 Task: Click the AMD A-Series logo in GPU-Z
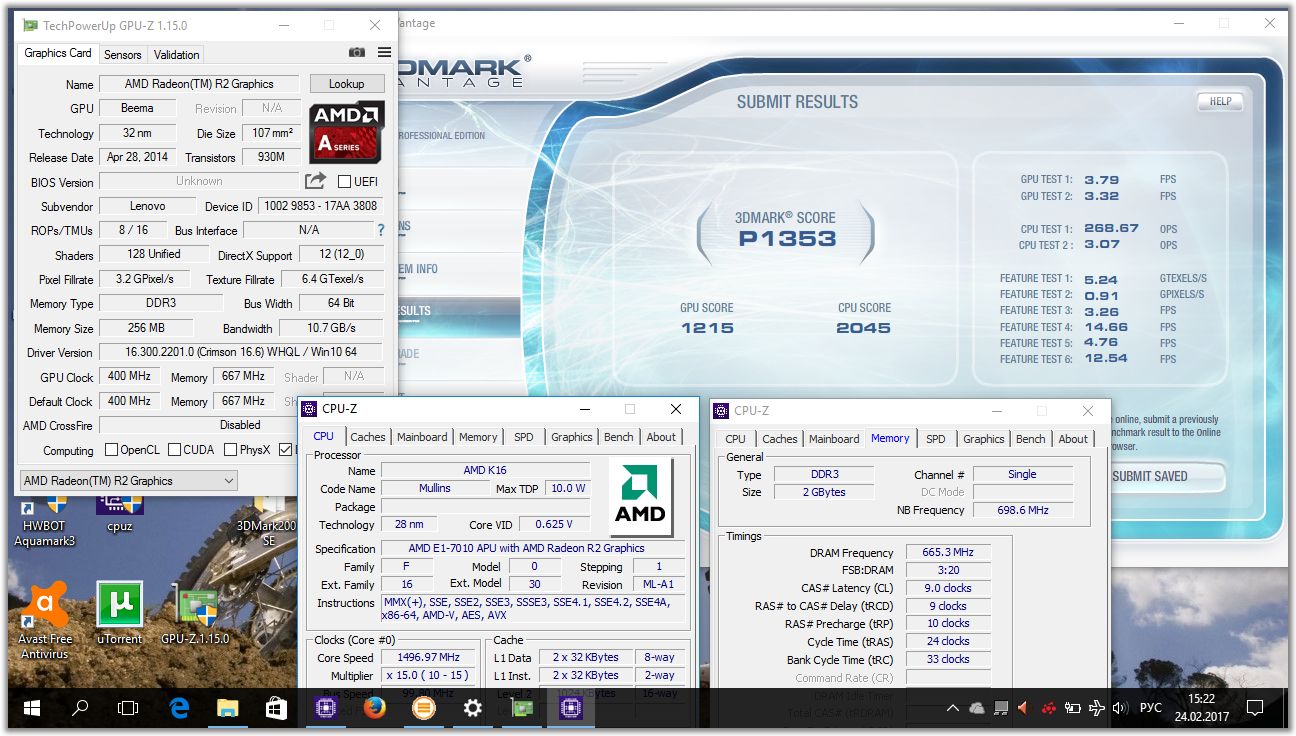[346, 133]
